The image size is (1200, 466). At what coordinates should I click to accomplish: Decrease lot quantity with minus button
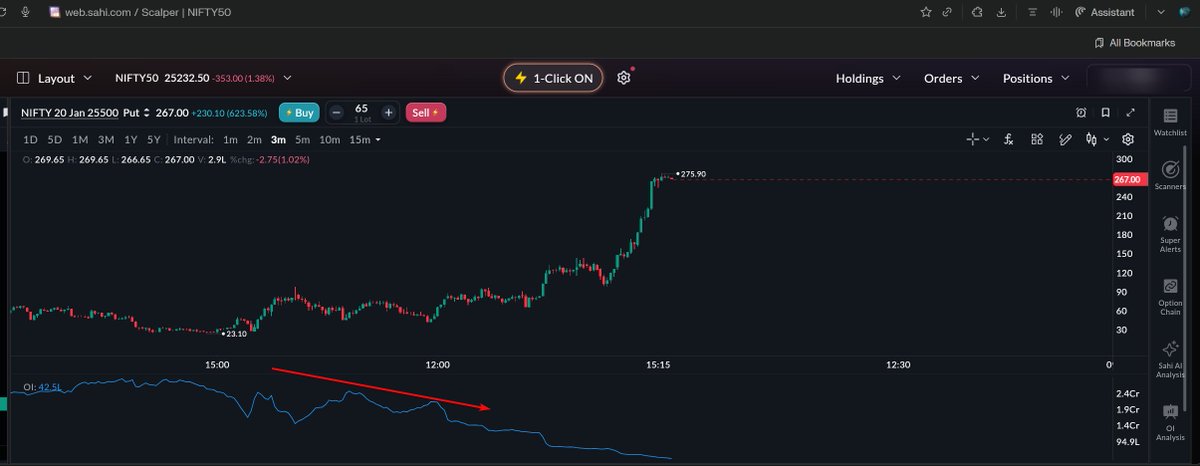click(336, 113)
